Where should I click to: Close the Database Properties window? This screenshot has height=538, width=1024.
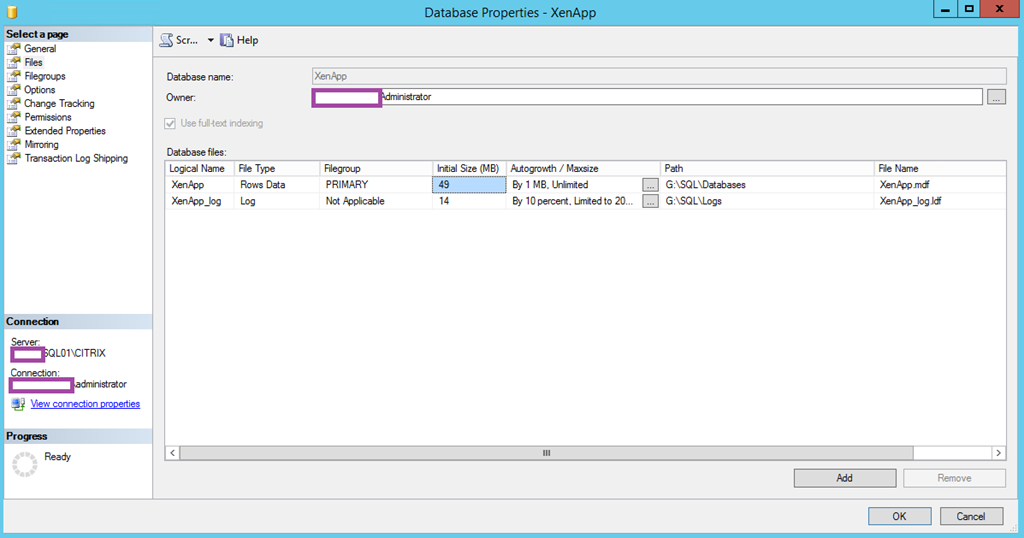(999, 9)
